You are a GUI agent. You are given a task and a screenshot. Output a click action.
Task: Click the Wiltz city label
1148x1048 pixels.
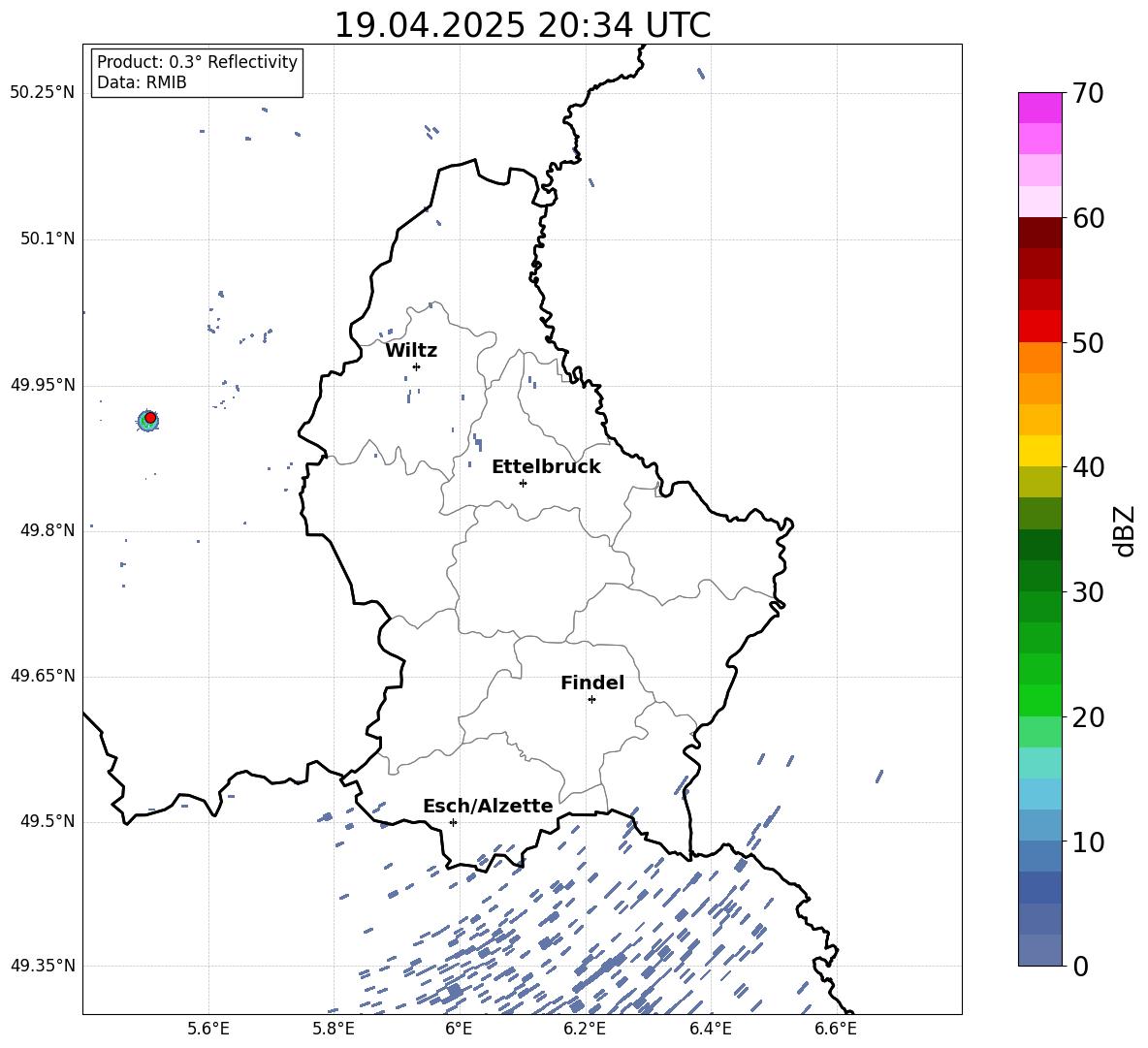[411, 351]
